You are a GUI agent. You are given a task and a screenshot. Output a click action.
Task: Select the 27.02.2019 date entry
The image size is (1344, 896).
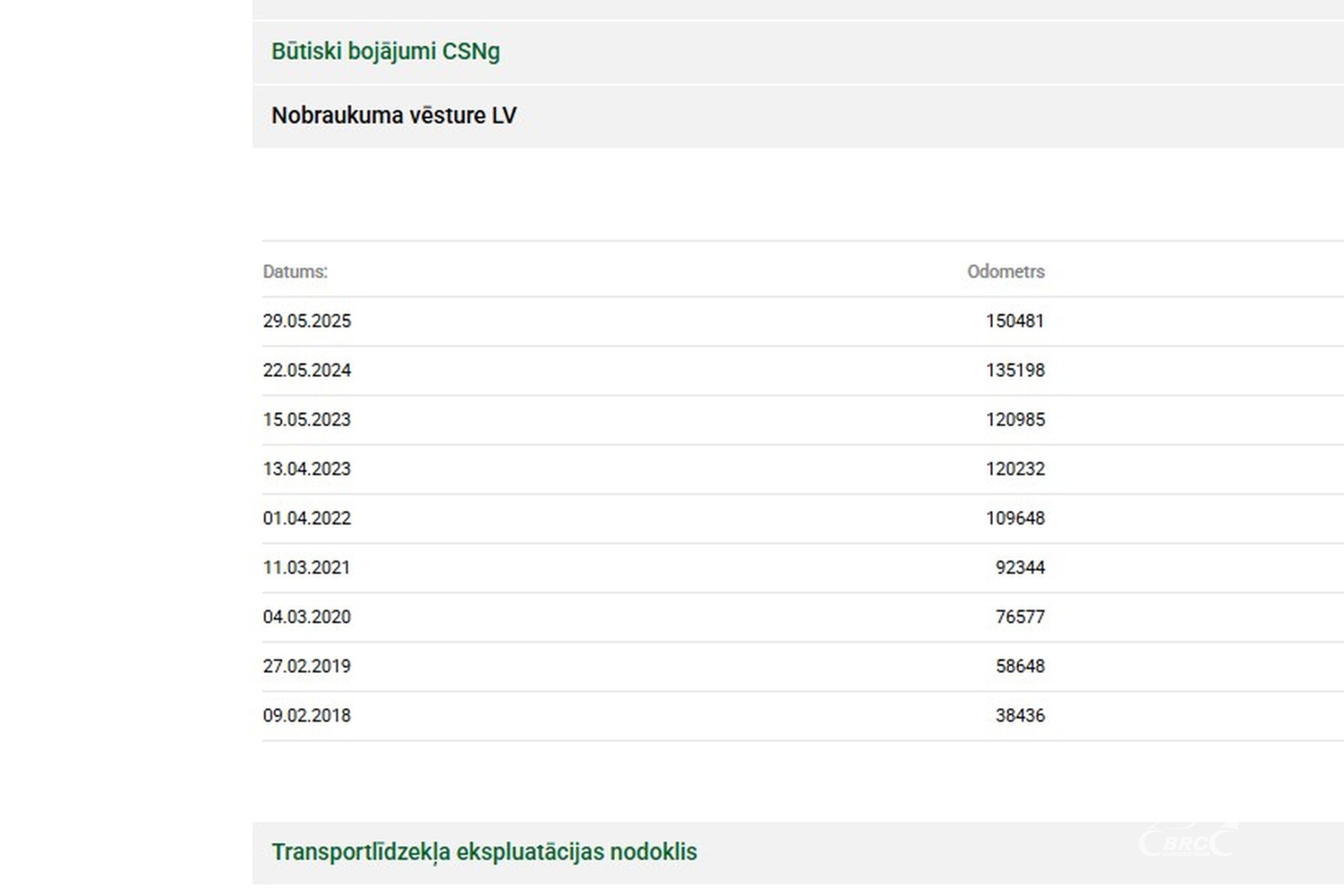coord(307,666)
